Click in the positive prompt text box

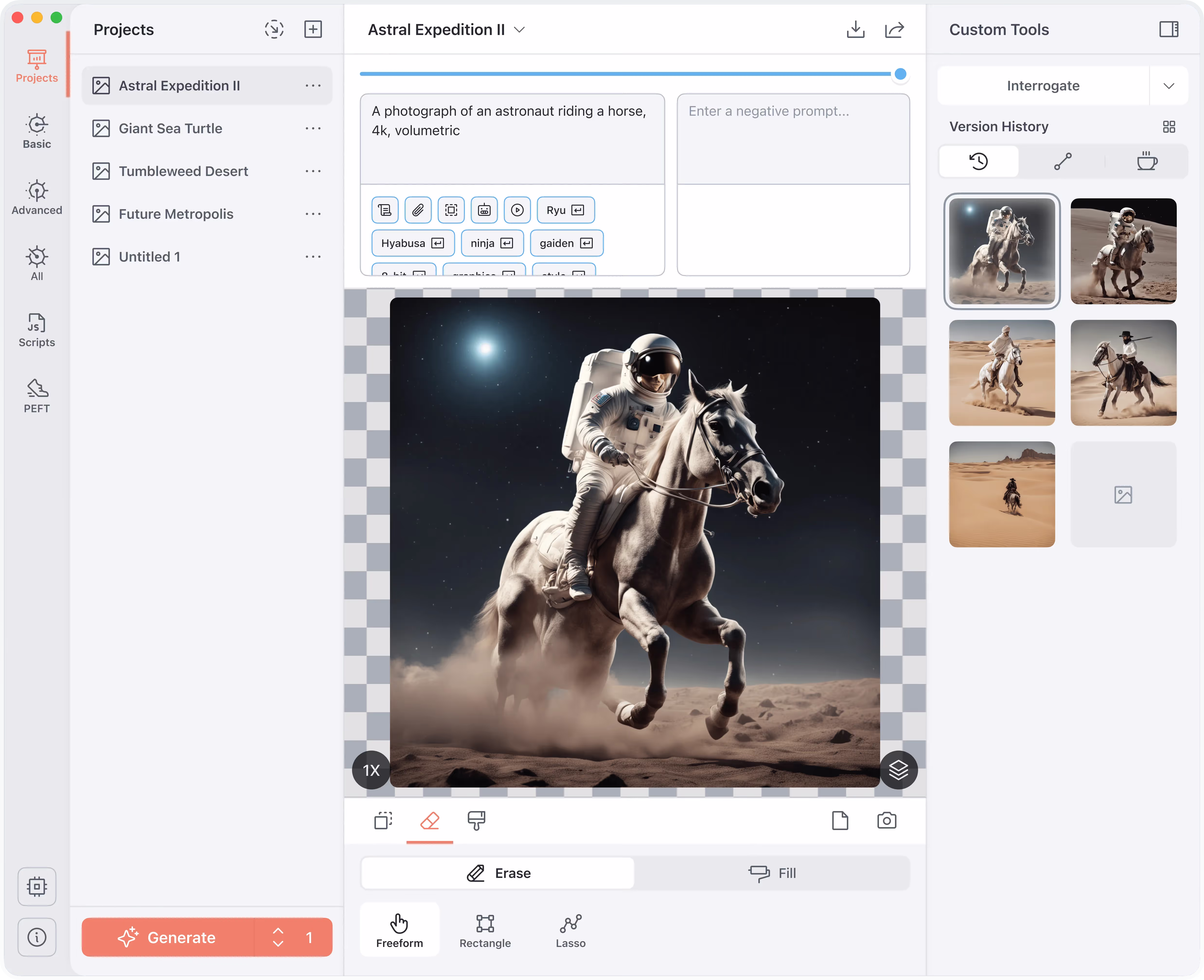[512, 139]
